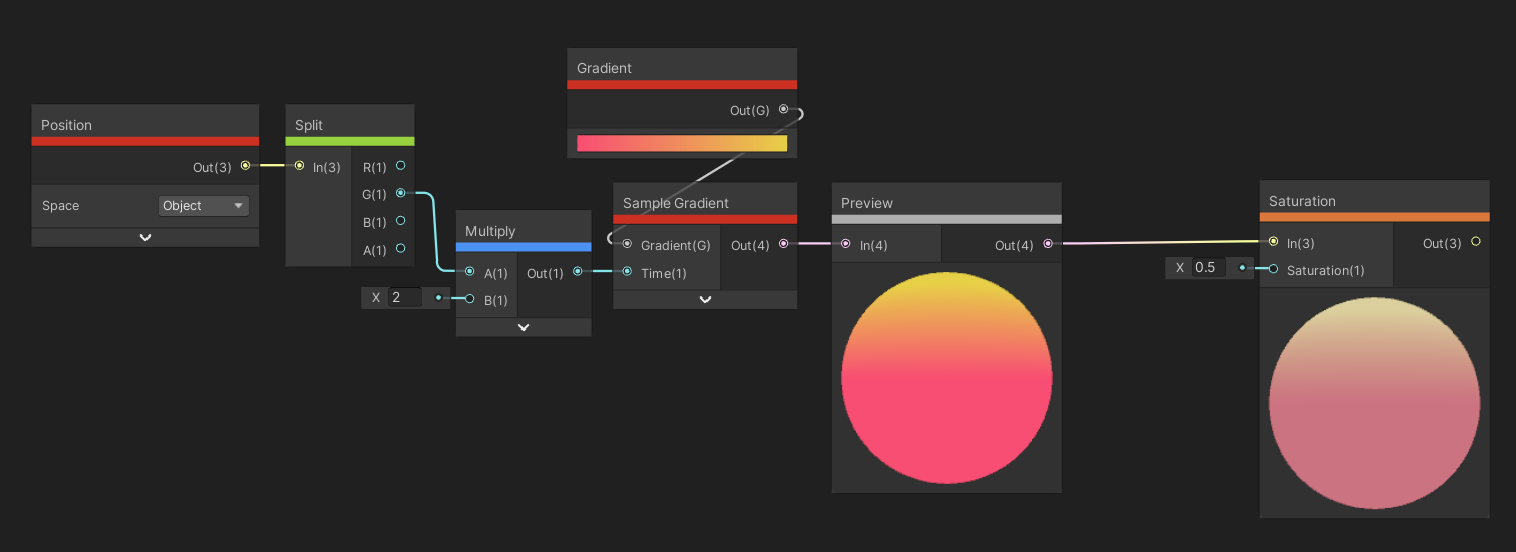Click the Saturation X value field 0.5

[1208, 268]
